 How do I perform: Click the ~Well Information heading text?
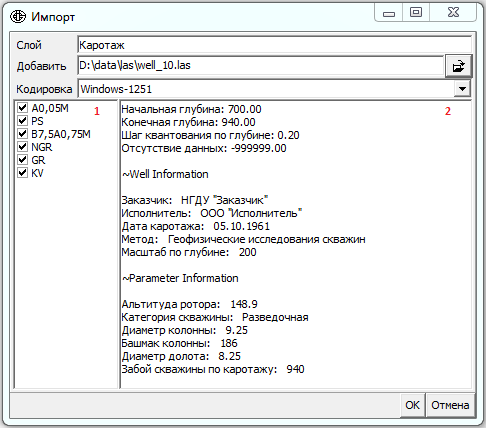[x=165, y=174]
